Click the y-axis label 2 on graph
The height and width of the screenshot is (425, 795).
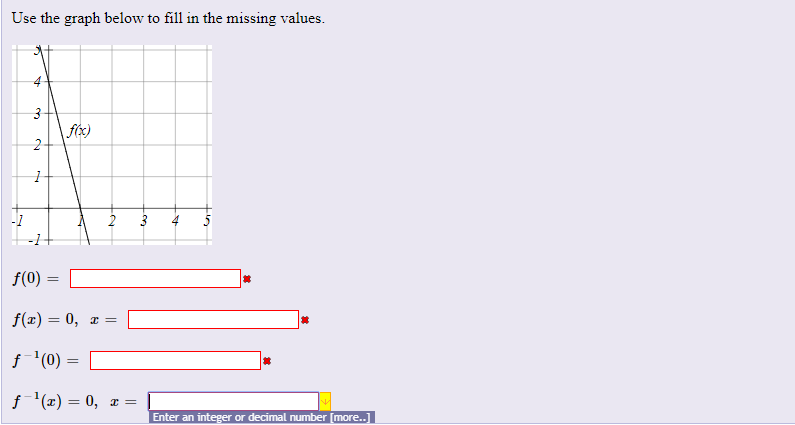(37, 147)
